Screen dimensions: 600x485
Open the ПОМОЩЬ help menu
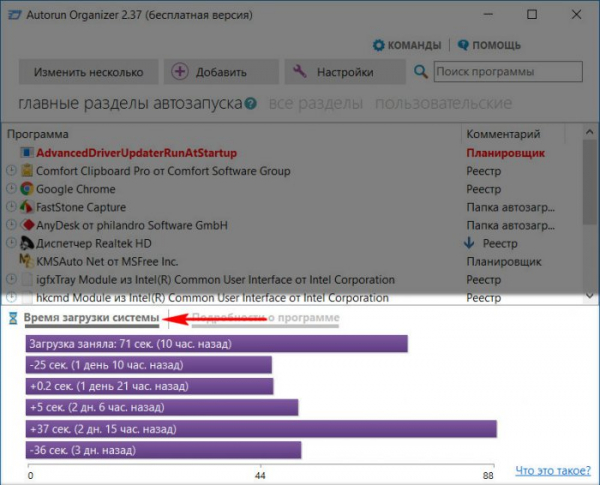489,45
